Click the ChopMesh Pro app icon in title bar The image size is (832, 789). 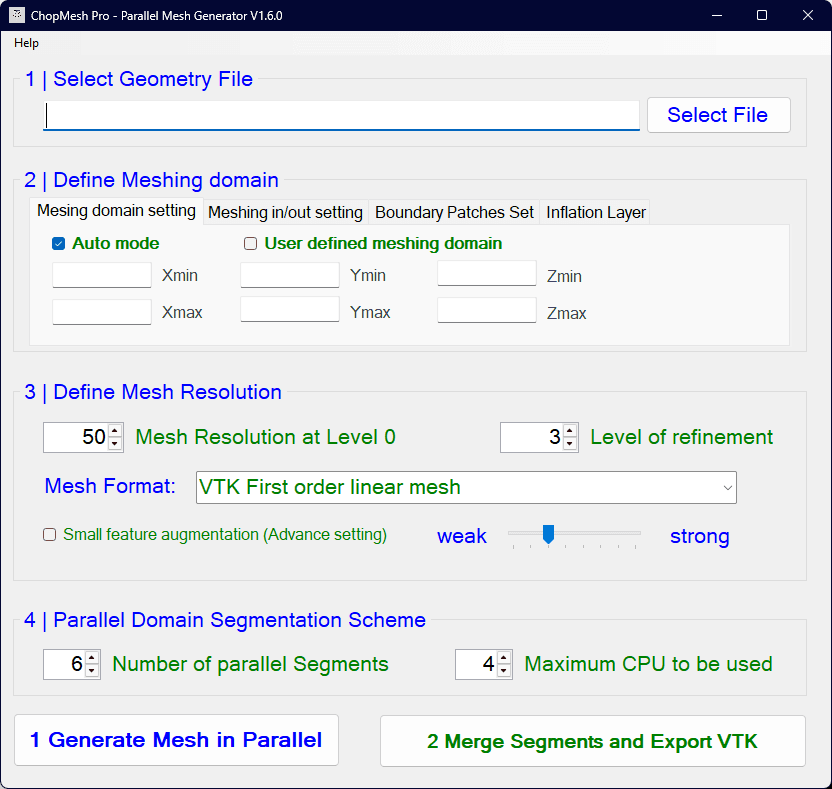[17, 15]
